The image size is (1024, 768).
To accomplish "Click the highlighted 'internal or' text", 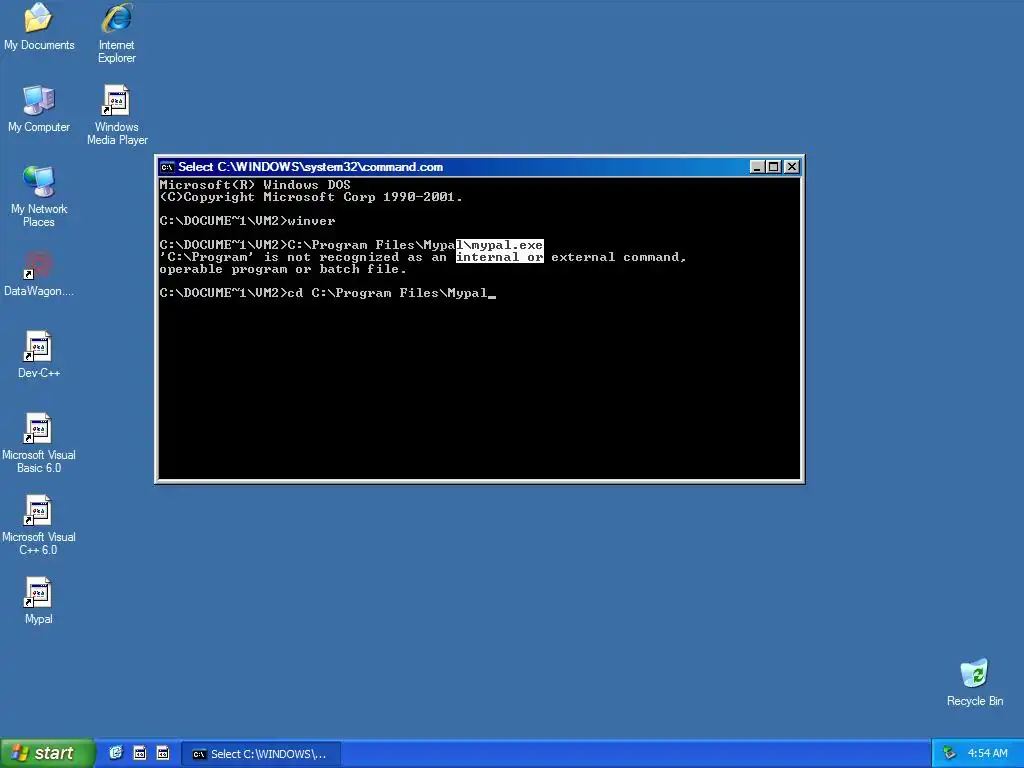I will pos(500,257).
